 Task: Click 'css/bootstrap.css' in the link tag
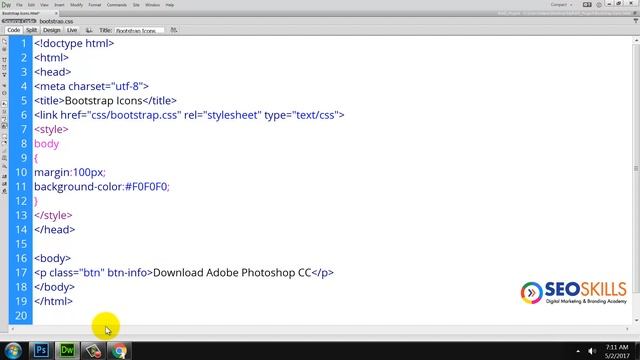(134, 115)
